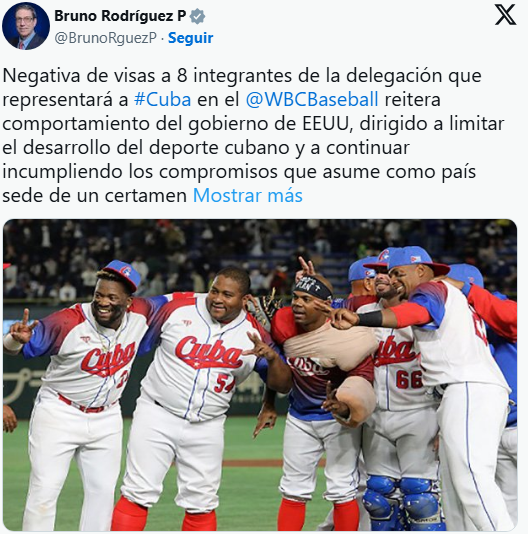Follow the account via Seguir

pos(190,38)
